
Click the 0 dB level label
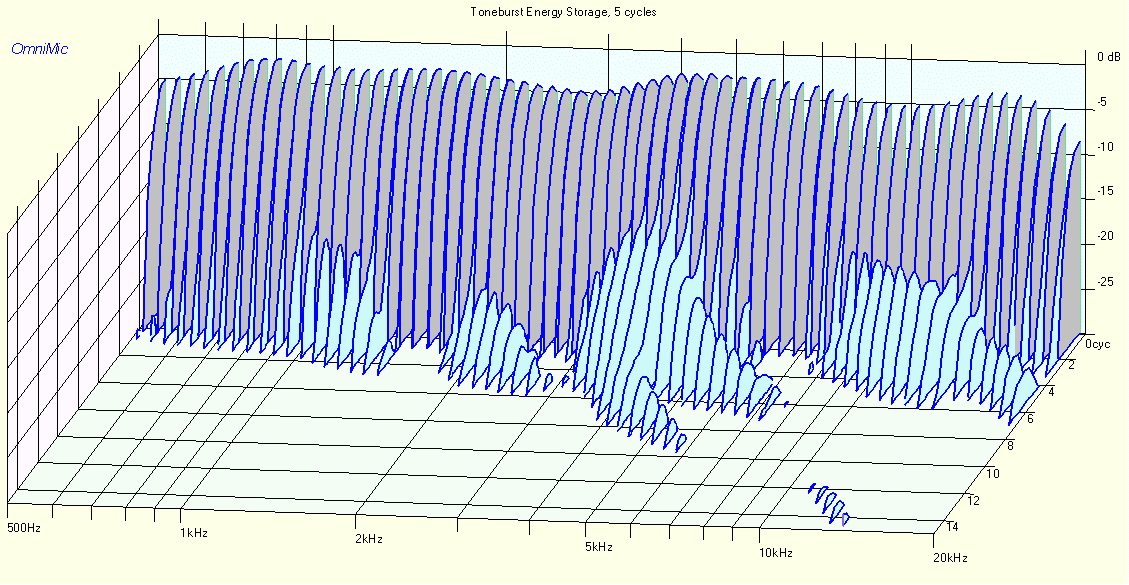1108,57
